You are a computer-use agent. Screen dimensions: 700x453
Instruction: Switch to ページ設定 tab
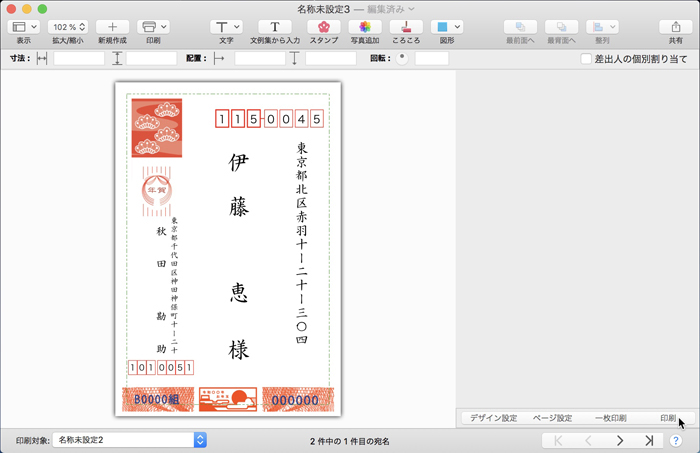point(552,418)
